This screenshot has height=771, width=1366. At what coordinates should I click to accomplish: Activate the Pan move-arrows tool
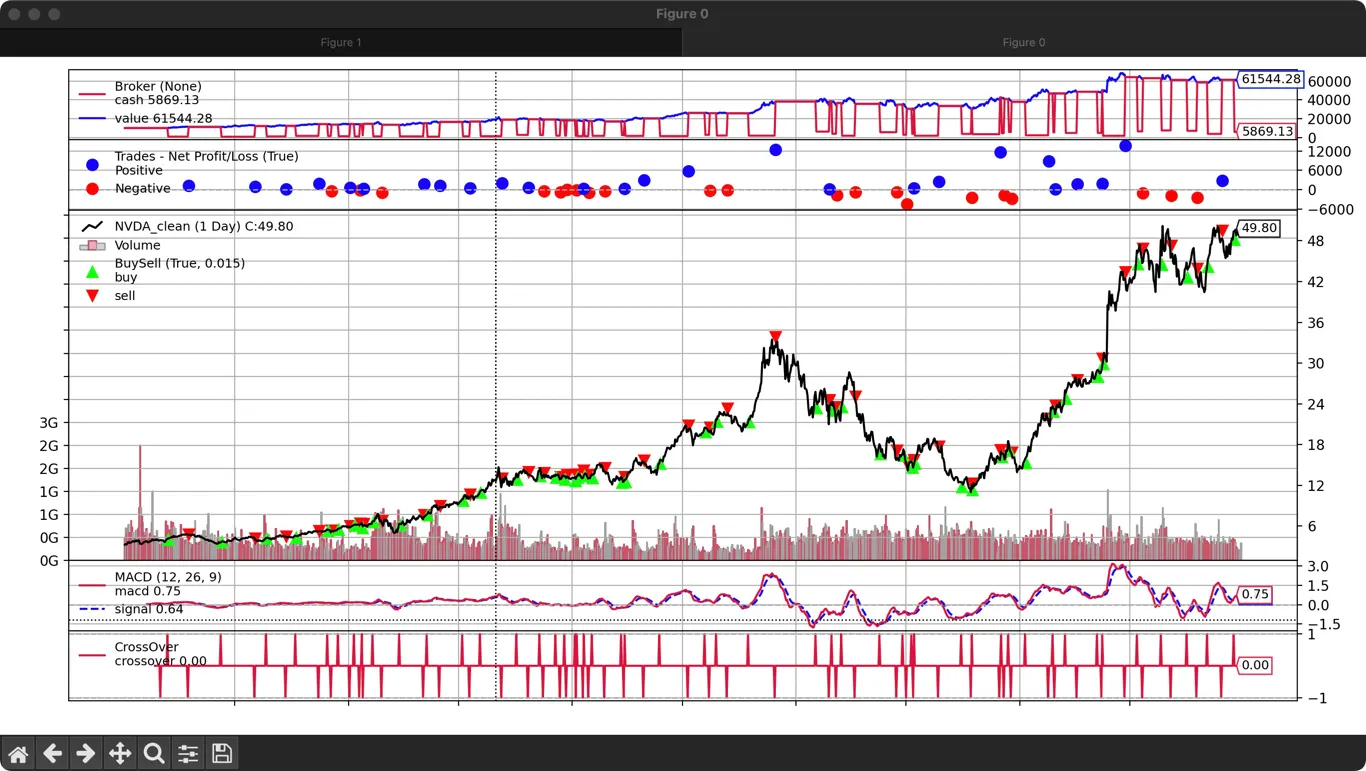click(120, 753)
